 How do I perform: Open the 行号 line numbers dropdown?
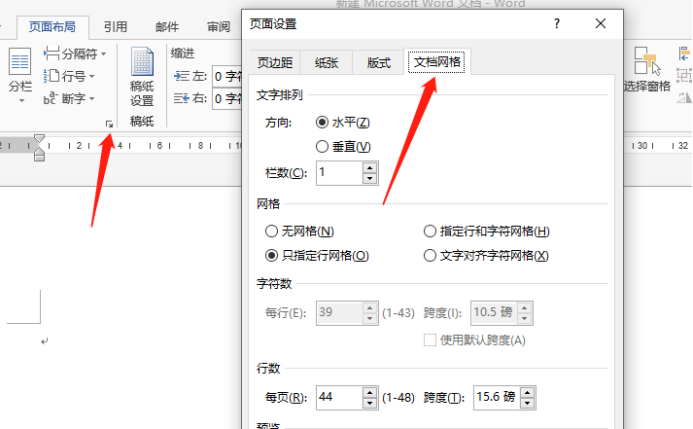pyautogui.click(x=69, y=76)
